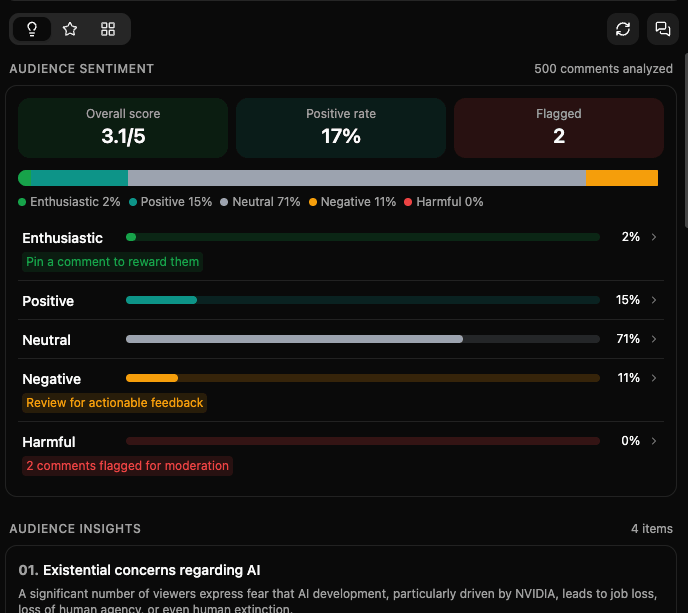Click the refresh analysis icon
Image resolution: width=688 pixels, height=613 pixels.
pyautogui.click(x=623, y=29)
